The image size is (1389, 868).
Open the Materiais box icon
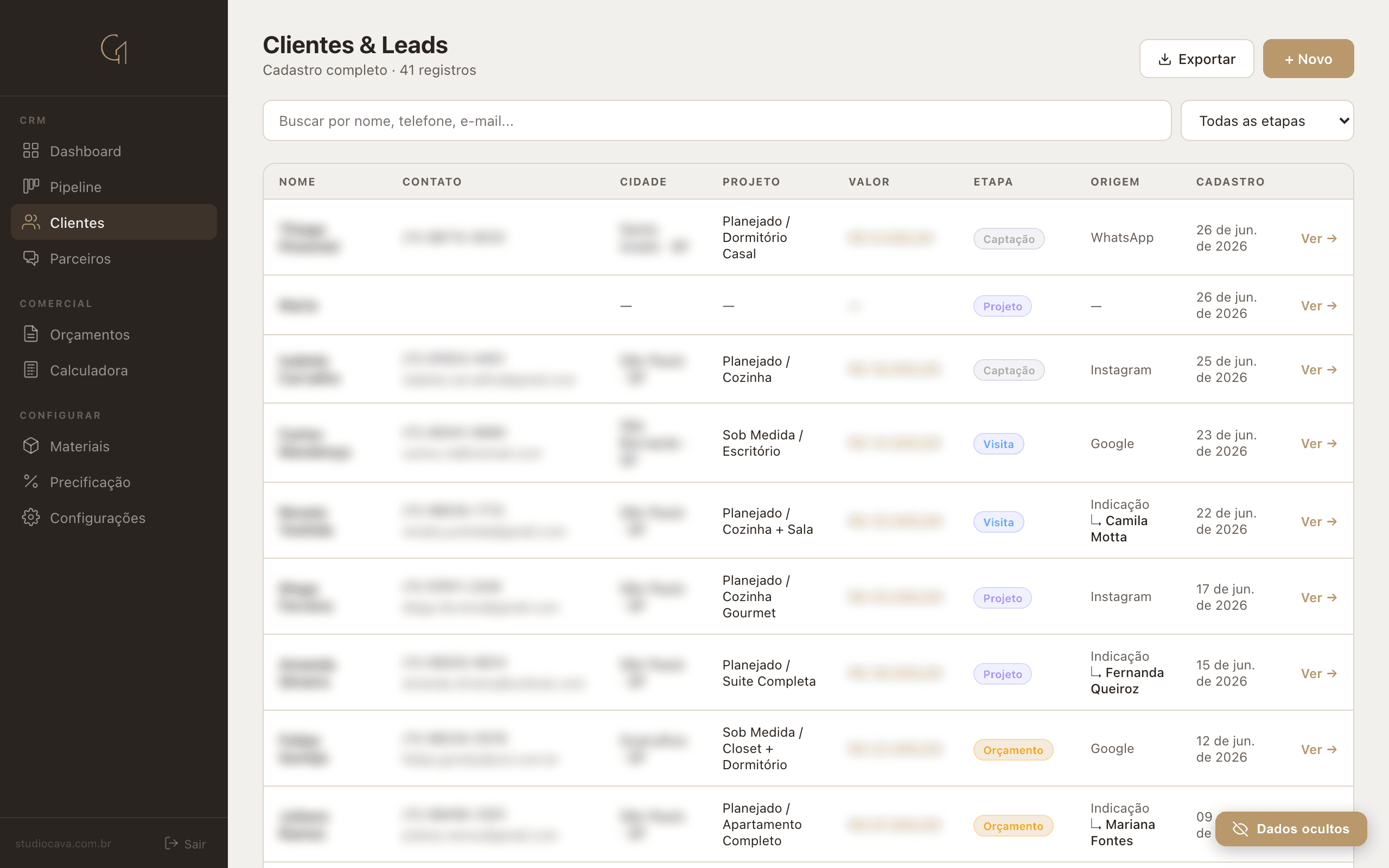click(30, 445)
